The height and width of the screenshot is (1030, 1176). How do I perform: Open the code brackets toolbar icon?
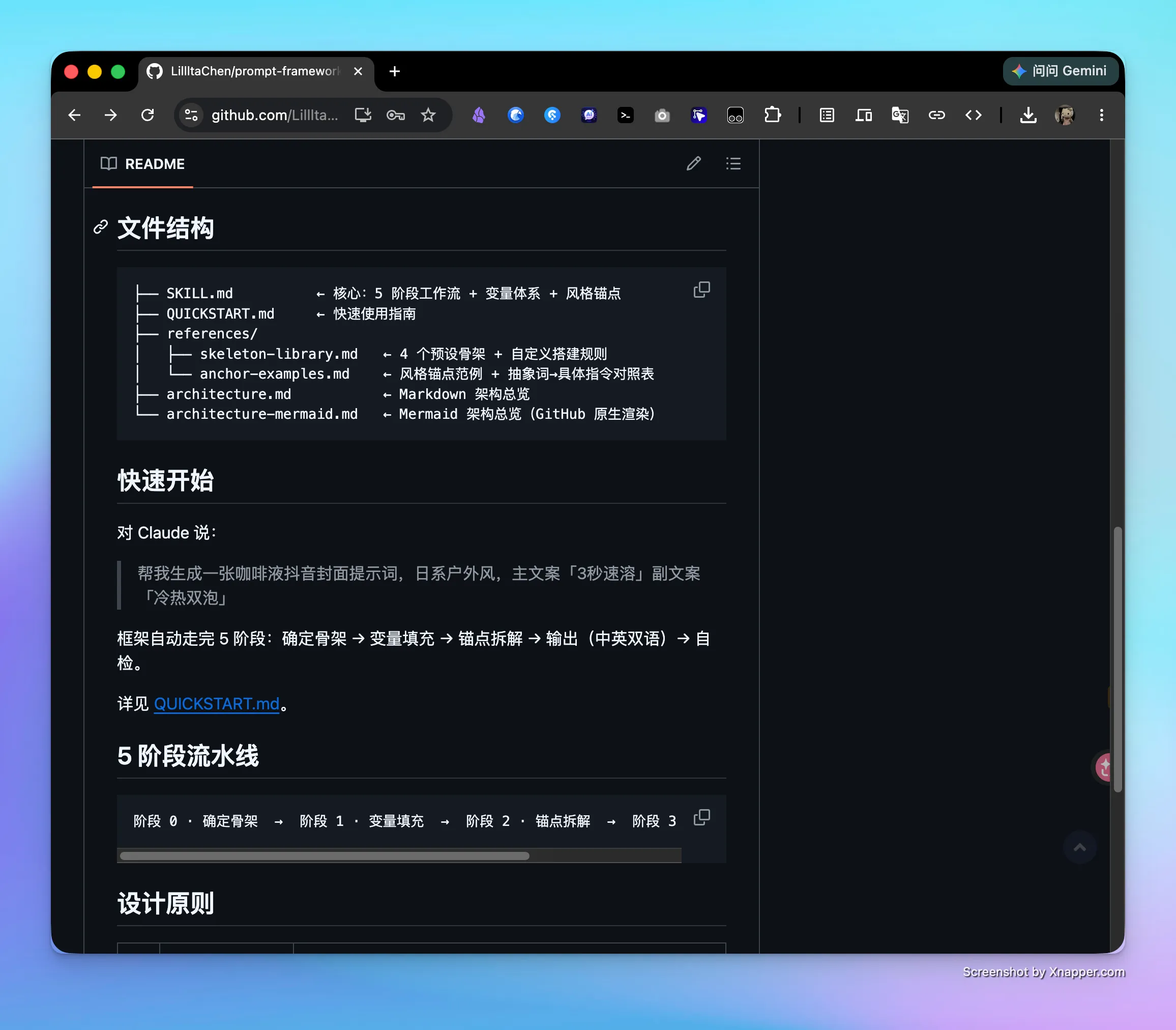point(973,116)
